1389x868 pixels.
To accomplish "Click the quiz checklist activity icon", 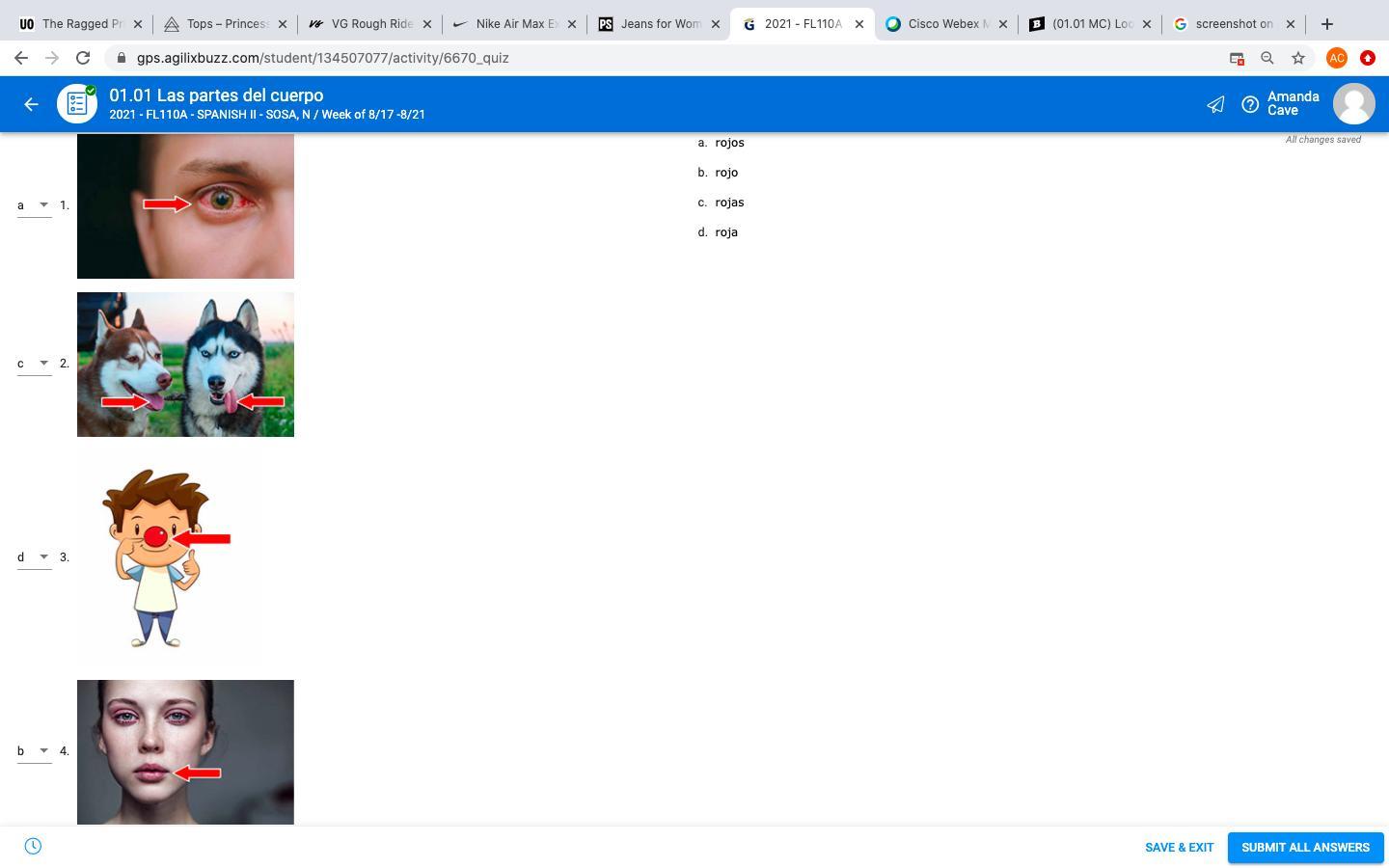I will click(x=77, y=104).
